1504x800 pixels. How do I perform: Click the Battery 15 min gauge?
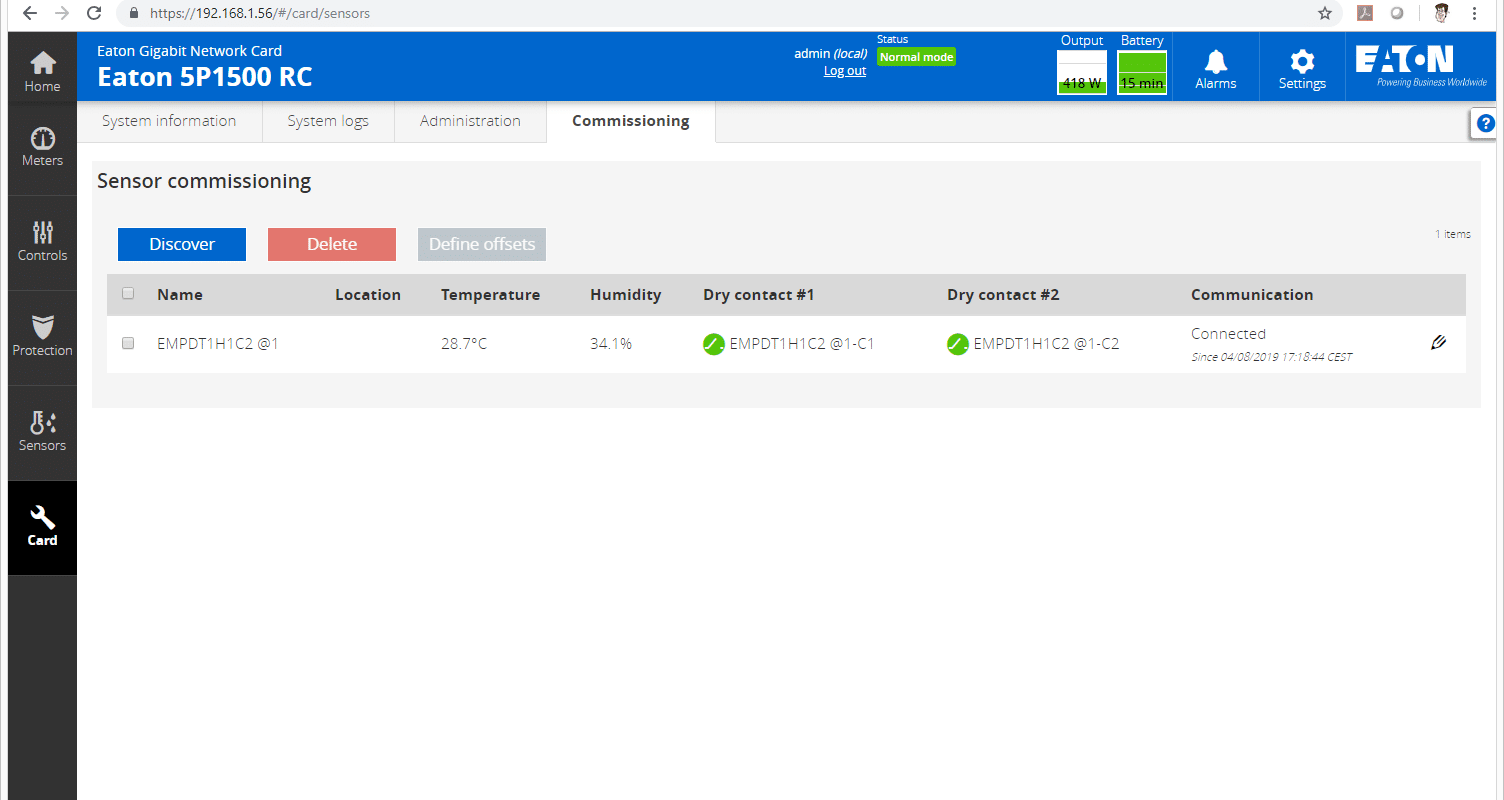pyautogui.click(x=1142, y=72)
